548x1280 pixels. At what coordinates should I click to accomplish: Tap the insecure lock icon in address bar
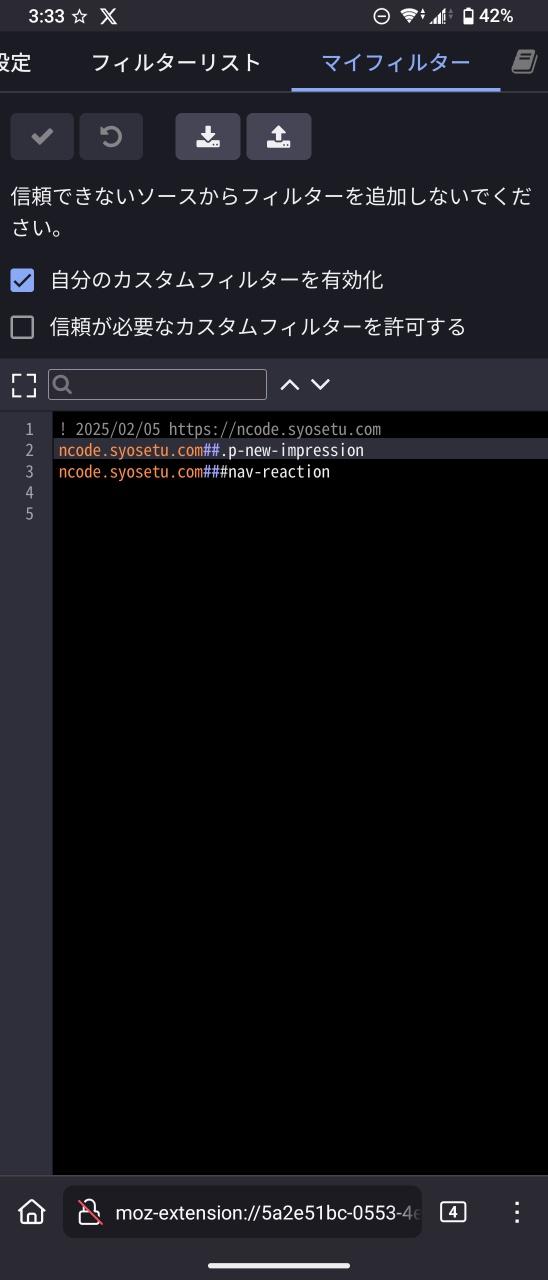point(90,1213)
